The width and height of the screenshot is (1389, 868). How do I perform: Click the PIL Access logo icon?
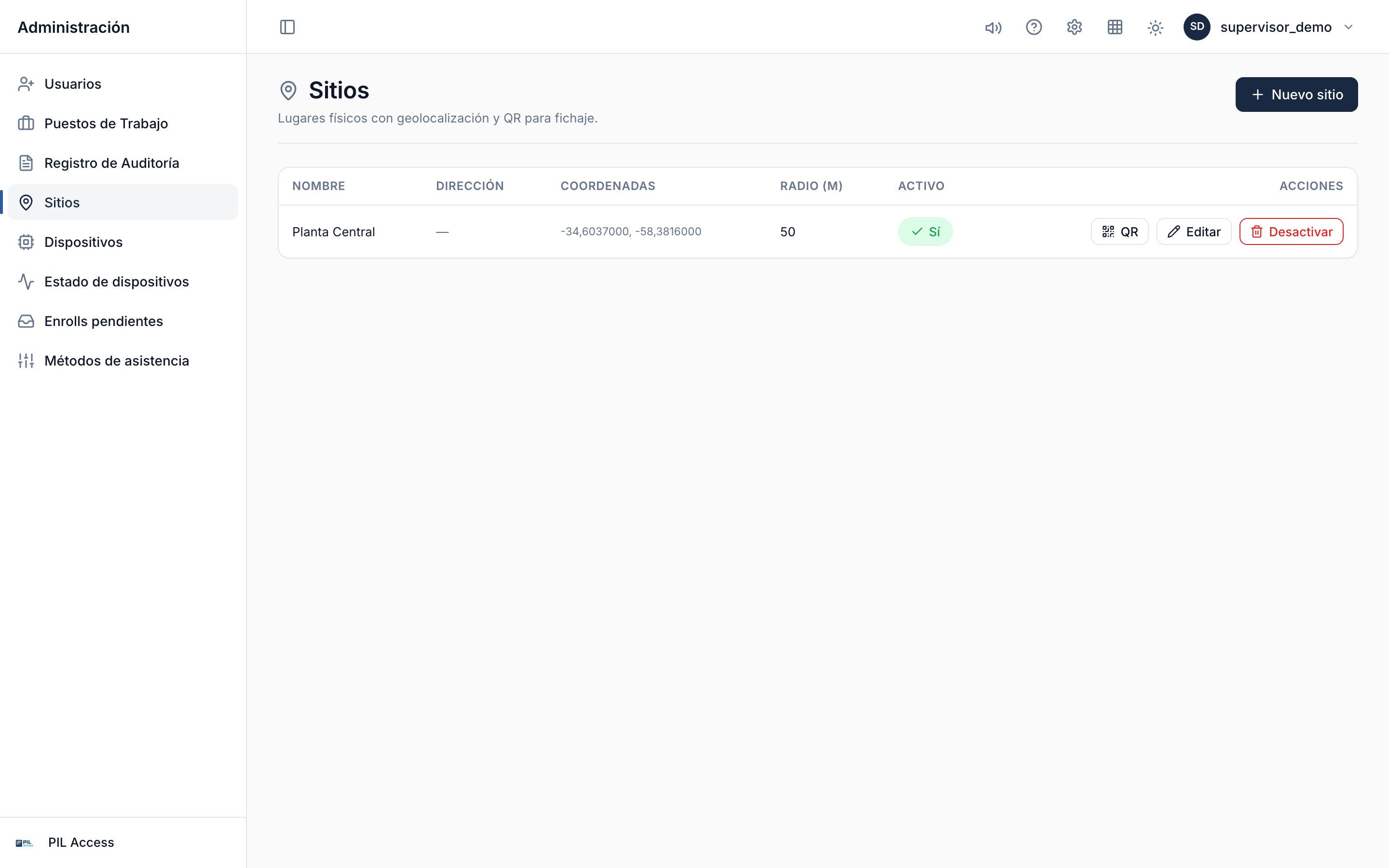tap(24, 843)
